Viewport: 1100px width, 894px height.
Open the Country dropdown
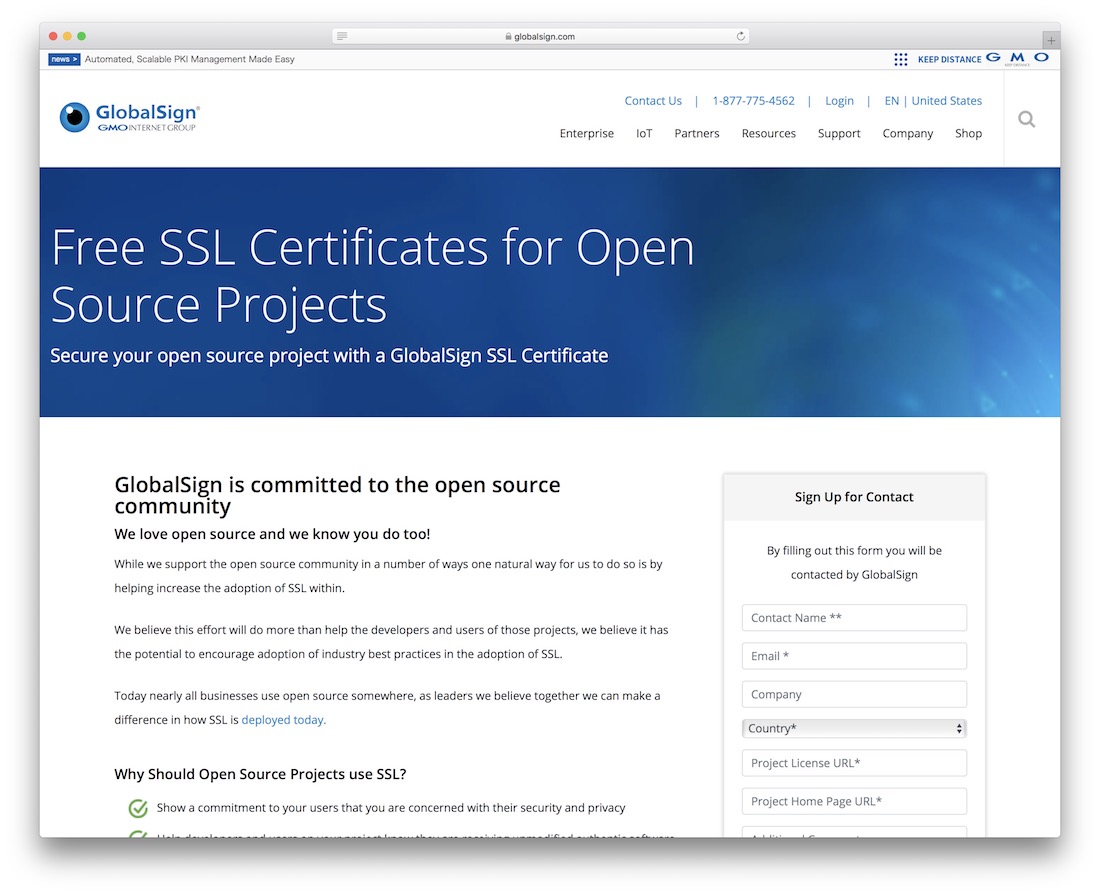click(x=854, y=728)
